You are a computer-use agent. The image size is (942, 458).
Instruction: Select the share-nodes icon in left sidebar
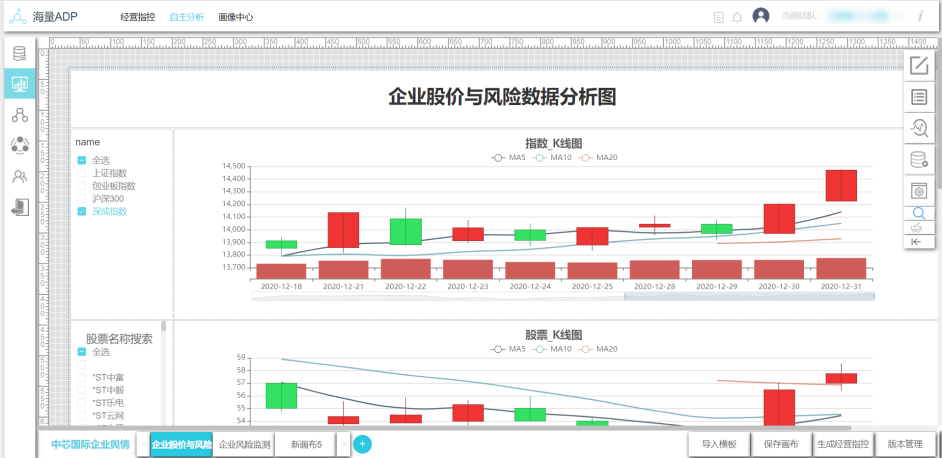[19, 114]
